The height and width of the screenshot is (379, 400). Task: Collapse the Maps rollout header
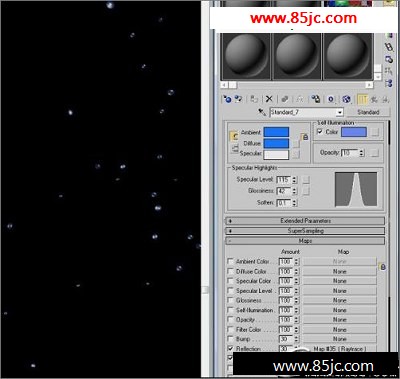click(305, 241)
